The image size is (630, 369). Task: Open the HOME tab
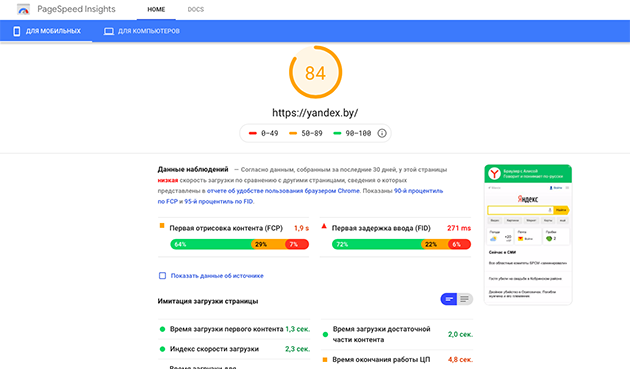[x=156, y=9]
